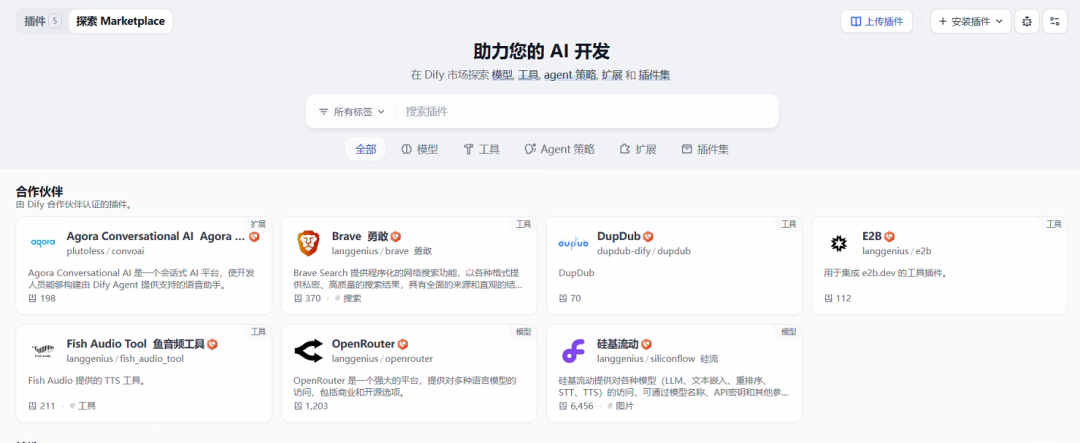This screenshot has height=443, width=1080.
Task: Click the DupDub logo icon
Action: click(573, 243)
